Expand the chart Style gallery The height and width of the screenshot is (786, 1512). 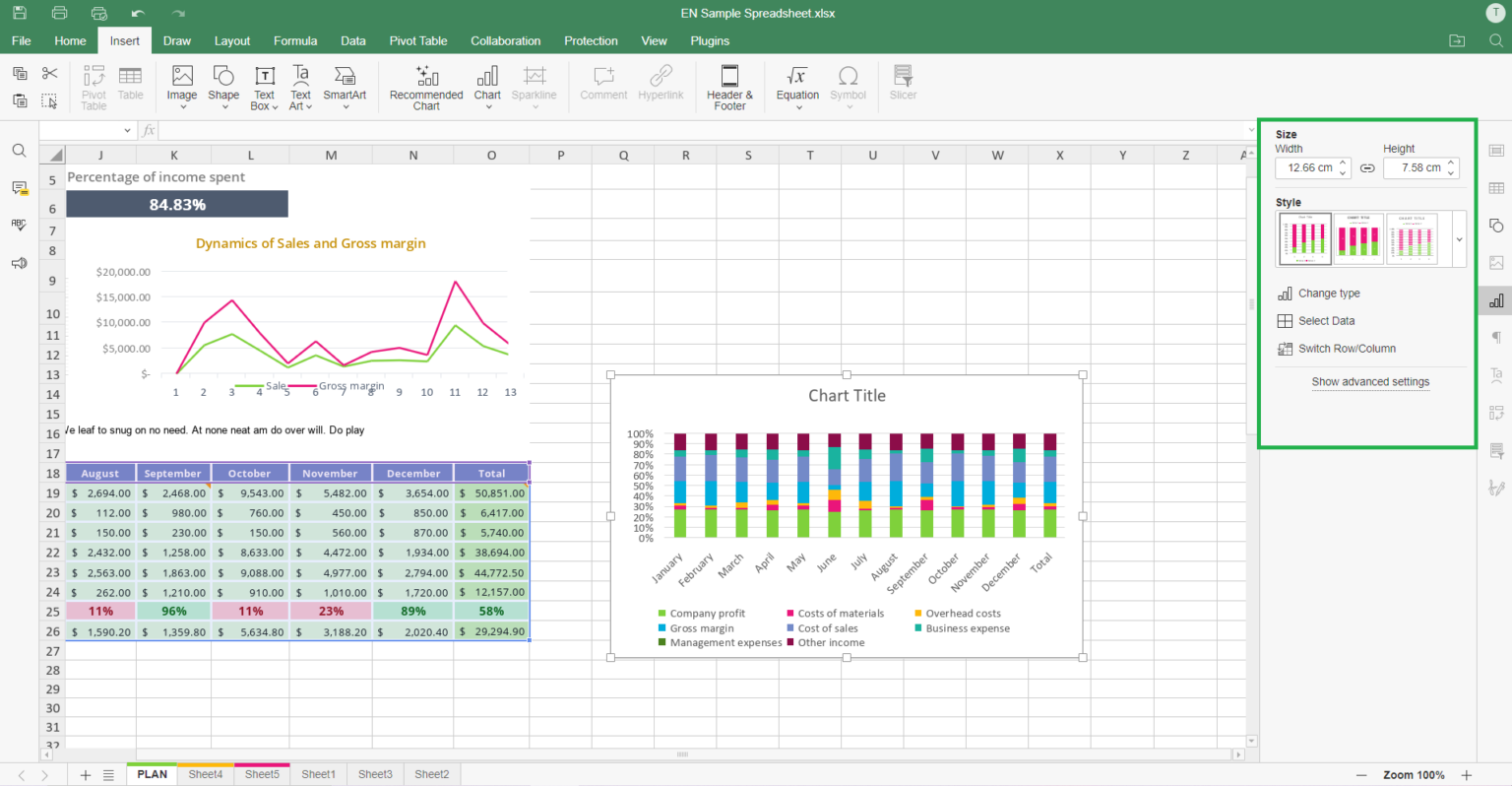1458,237
